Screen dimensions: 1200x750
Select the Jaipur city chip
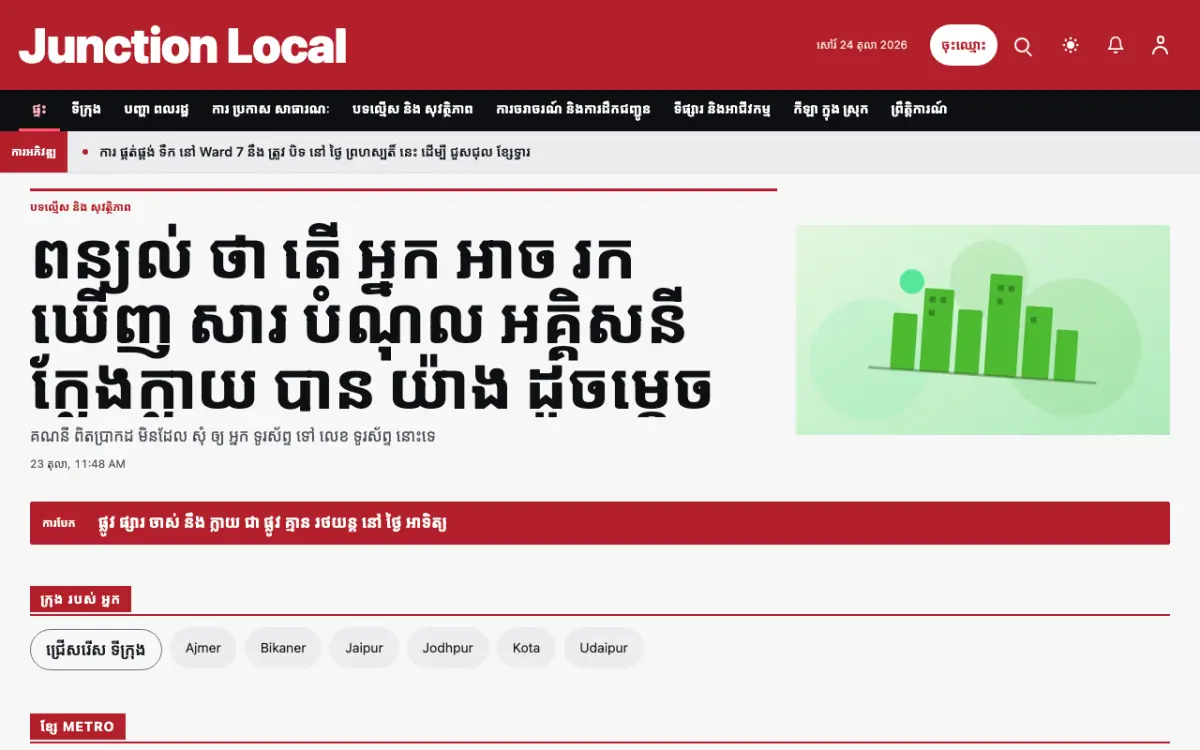364,648
